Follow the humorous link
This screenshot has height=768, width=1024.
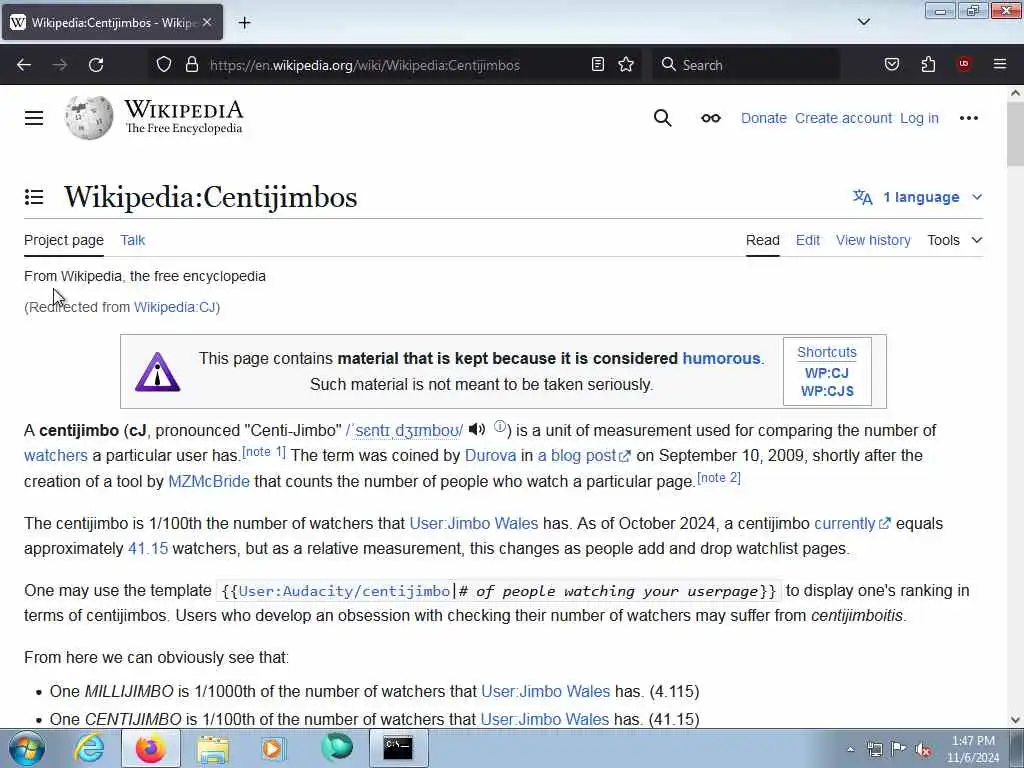point(722,359)
